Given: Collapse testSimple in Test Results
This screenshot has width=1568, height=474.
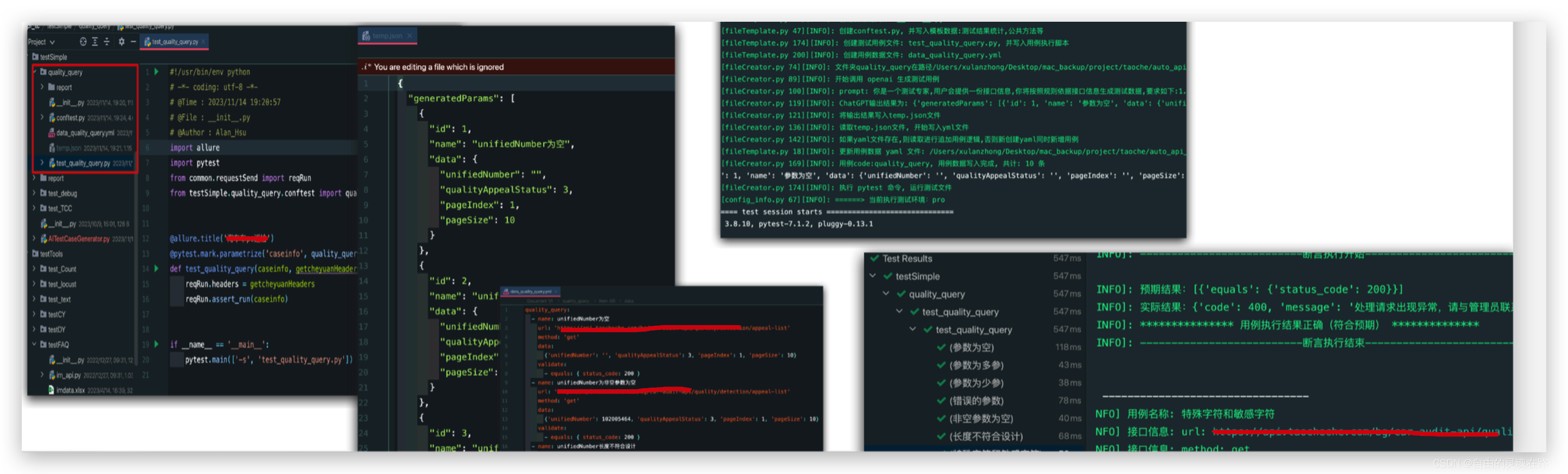Looking at the screenshot, I should click(x=873, y=276).
